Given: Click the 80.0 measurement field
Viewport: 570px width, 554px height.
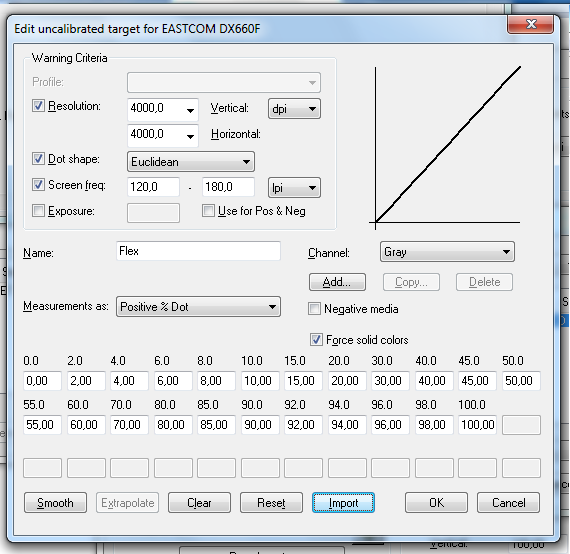Looking at the screenshot, I should [173, 425].
